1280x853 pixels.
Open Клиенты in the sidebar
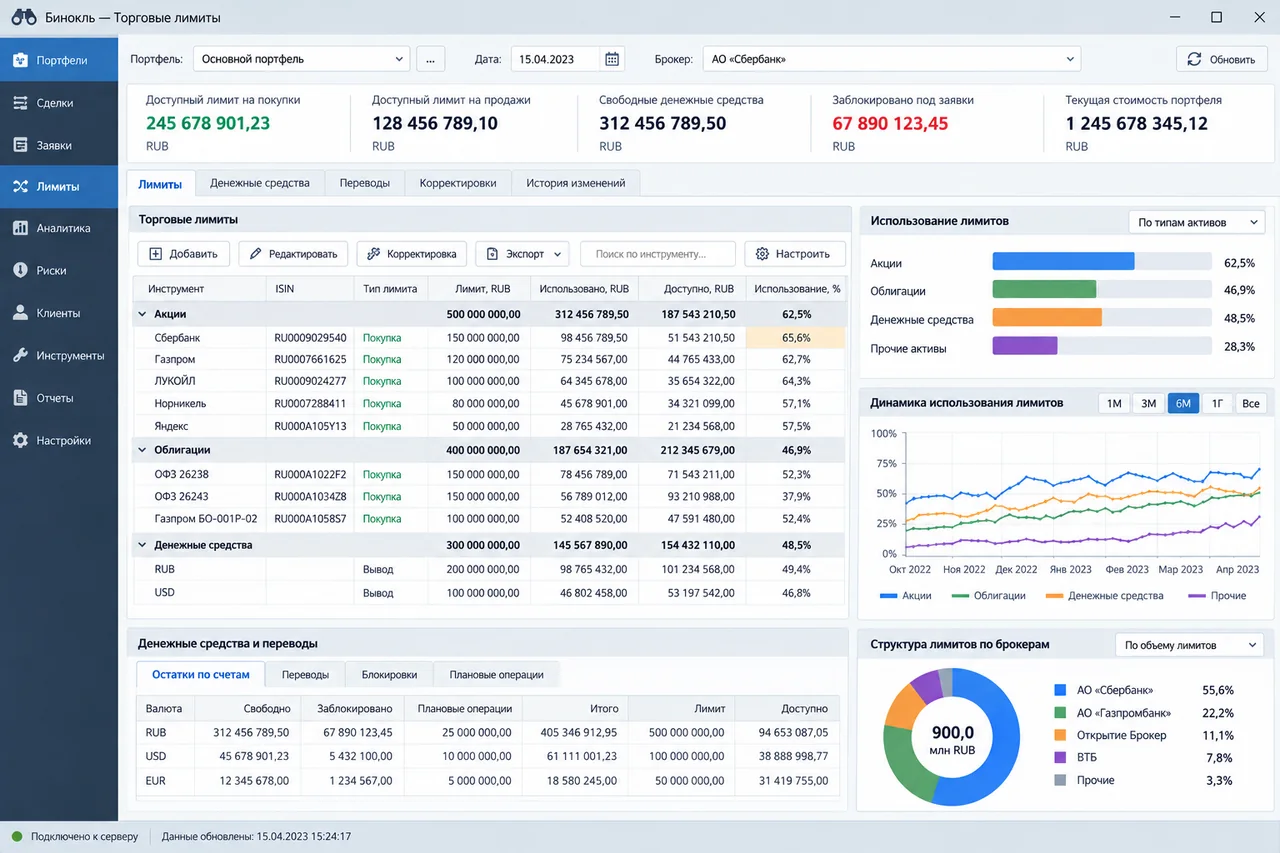[x=59, y=313]
